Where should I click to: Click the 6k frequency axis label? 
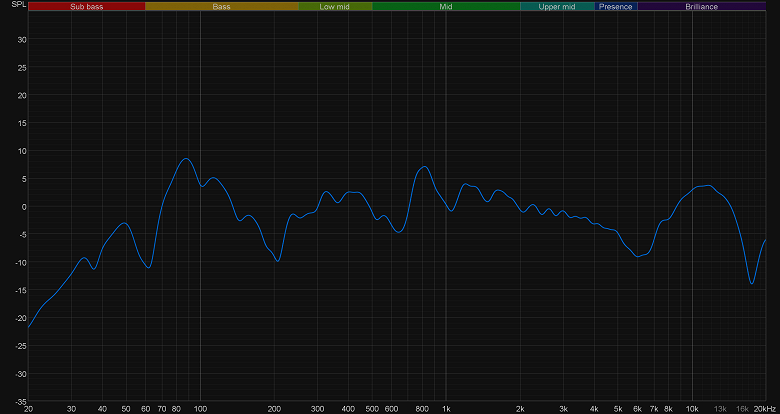[x=638, y=409]
